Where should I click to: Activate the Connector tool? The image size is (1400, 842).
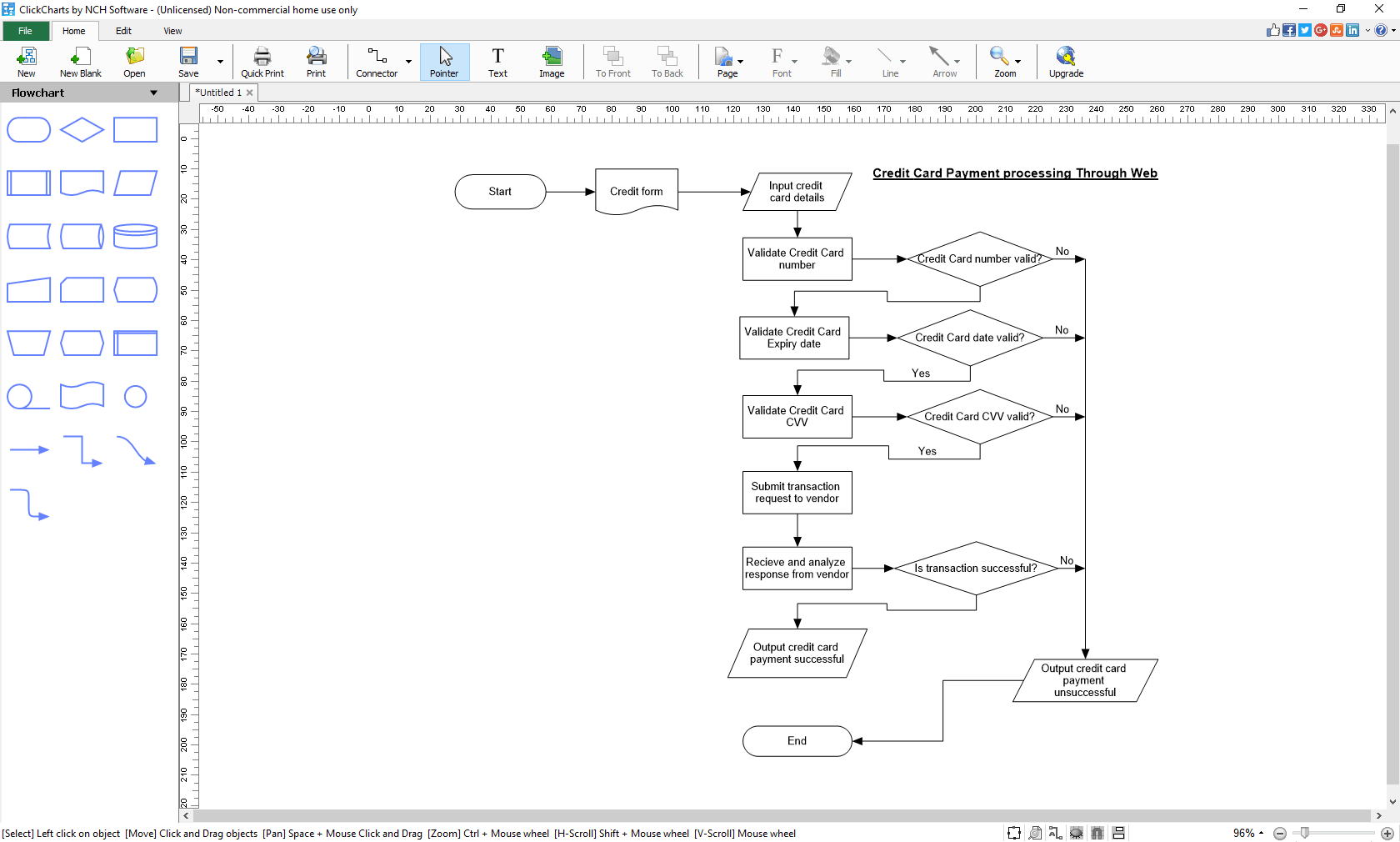click(x=377, y=61)
